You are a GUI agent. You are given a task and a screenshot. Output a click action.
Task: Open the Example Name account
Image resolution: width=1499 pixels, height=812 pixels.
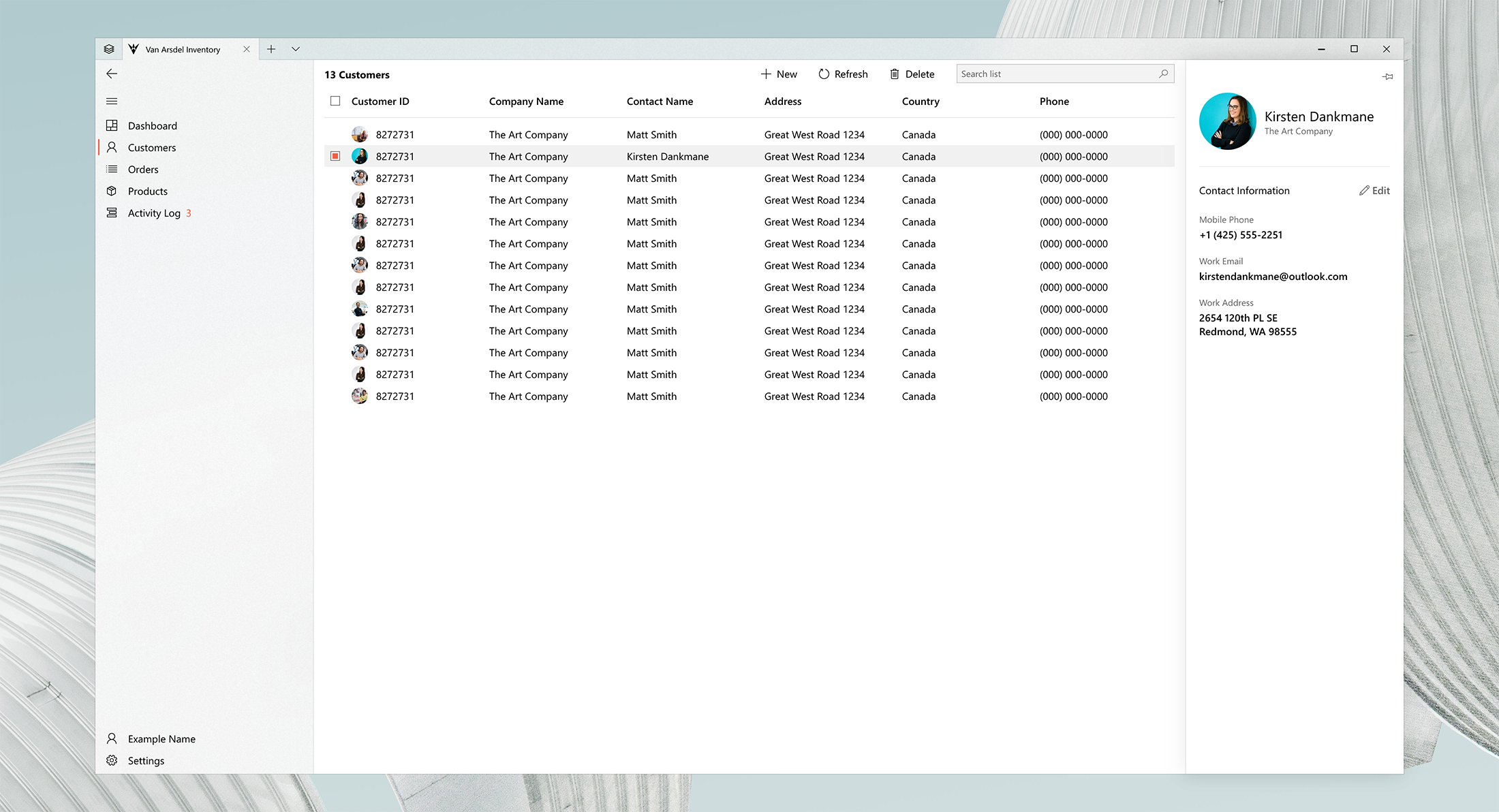pos(161,738)
